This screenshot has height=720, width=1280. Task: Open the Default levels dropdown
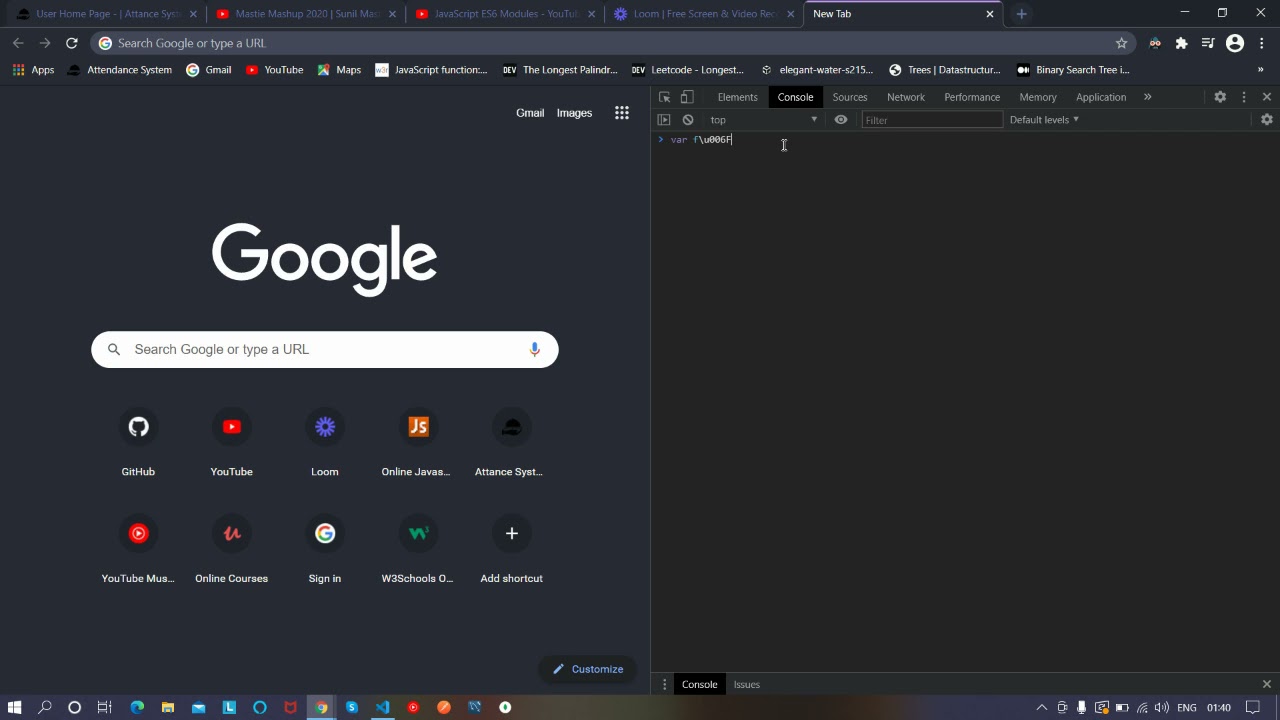(1044, 120)
